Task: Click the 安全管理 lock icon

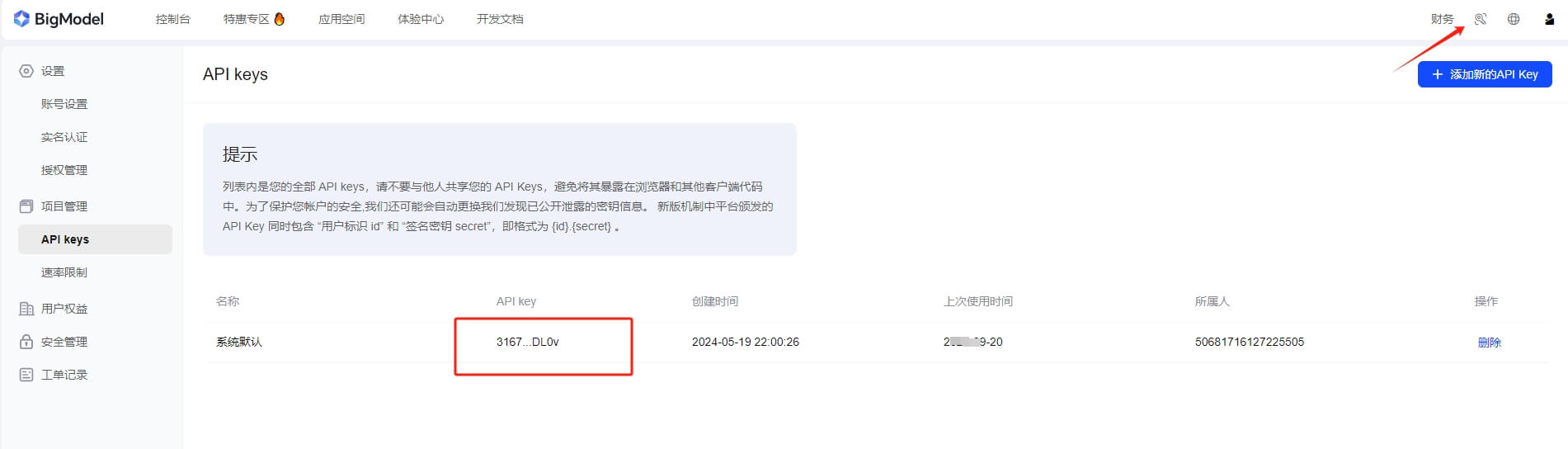Action: [26, 342]
